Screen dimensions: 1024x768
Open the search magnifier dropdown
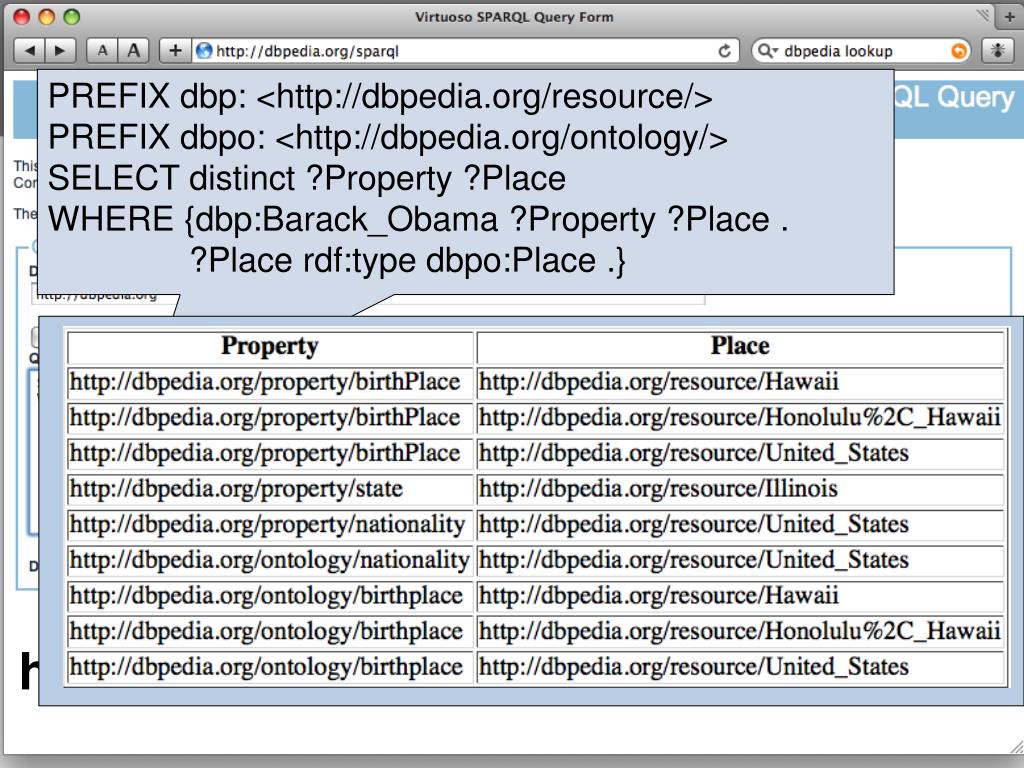(767, 51)
